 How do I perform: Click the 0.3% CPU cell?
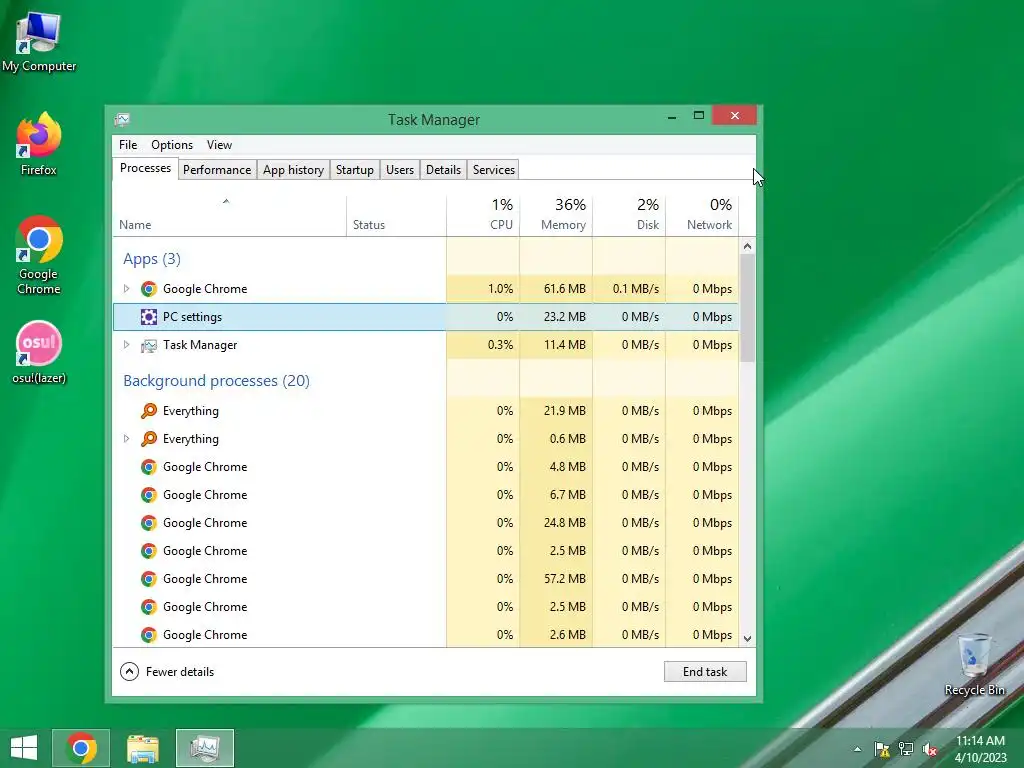click(x=483, y=345)
